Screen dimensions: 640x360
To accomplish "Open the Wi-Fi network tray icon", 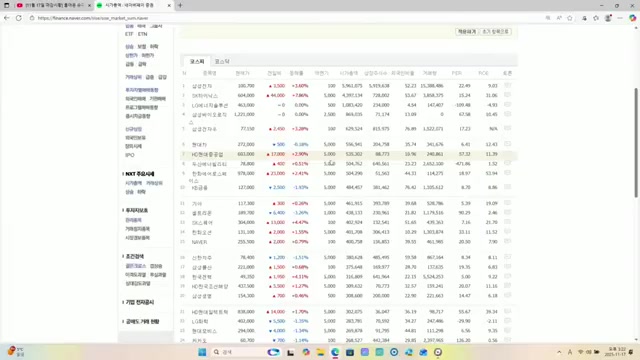I will (580, 352).
